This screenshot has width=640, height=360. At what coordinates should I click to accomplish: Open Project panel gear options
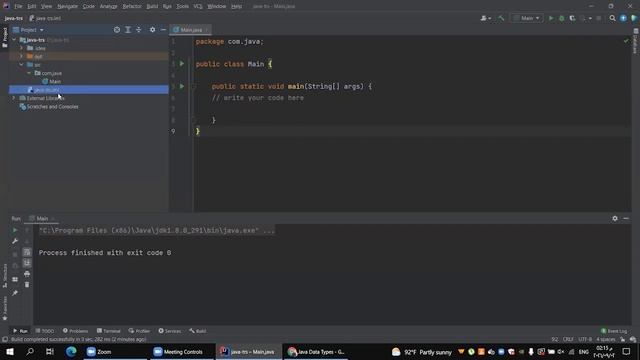pyautogui.click(x=152, y=30)
